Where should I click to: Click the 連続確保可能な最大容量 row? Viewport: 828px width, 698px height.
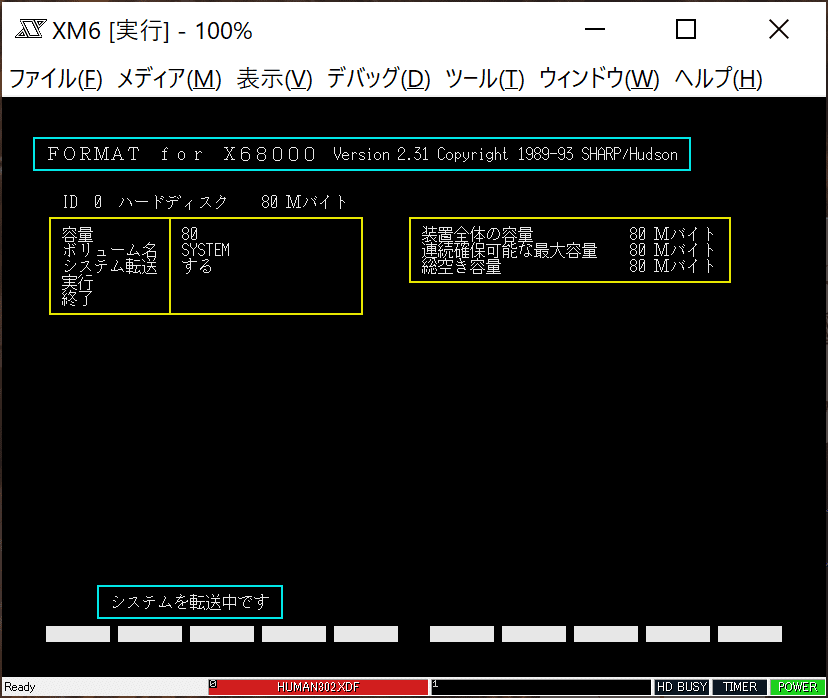pyautogui.click(x=568, y=250)
